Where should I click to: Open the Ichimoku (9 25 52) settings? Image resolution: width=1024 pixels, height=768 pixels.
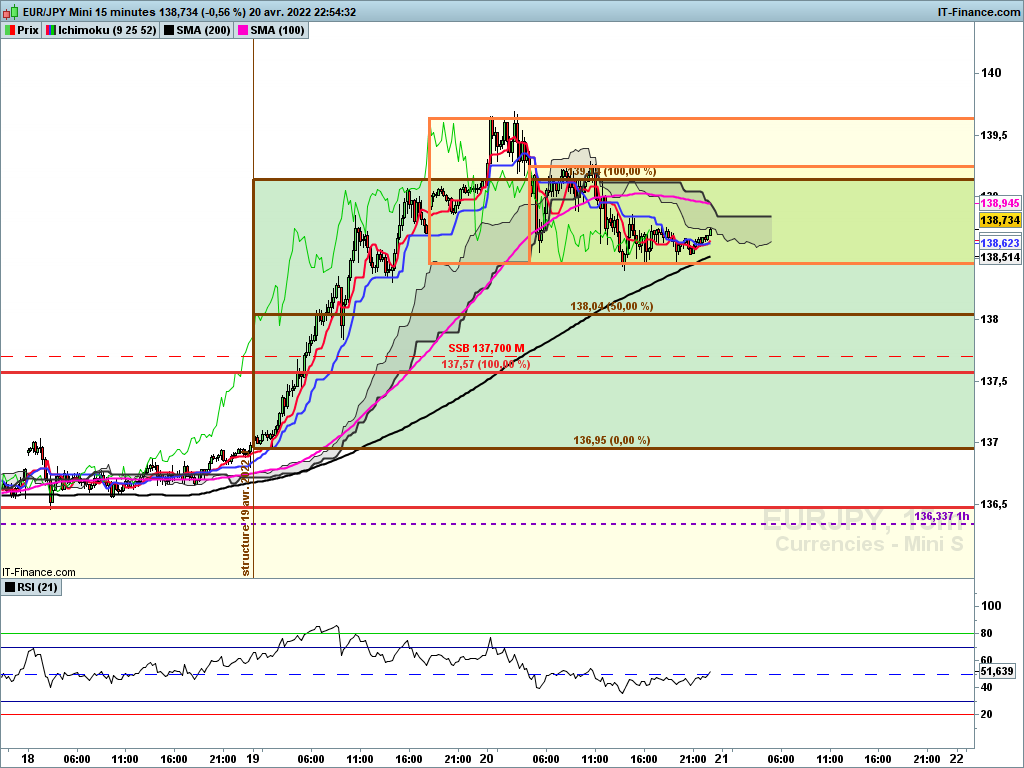click(103, 31)
